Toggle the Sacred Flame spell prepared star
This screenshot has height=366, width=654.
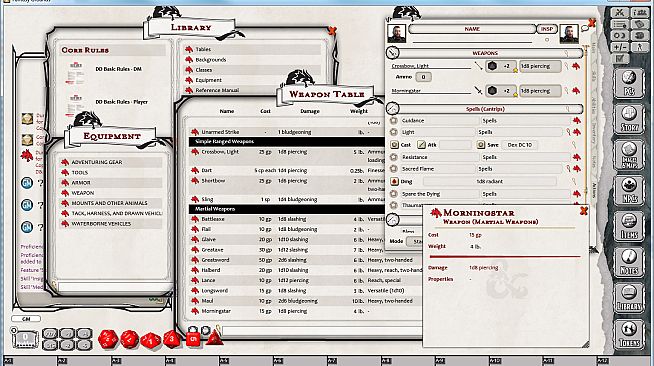click(393, 168)
